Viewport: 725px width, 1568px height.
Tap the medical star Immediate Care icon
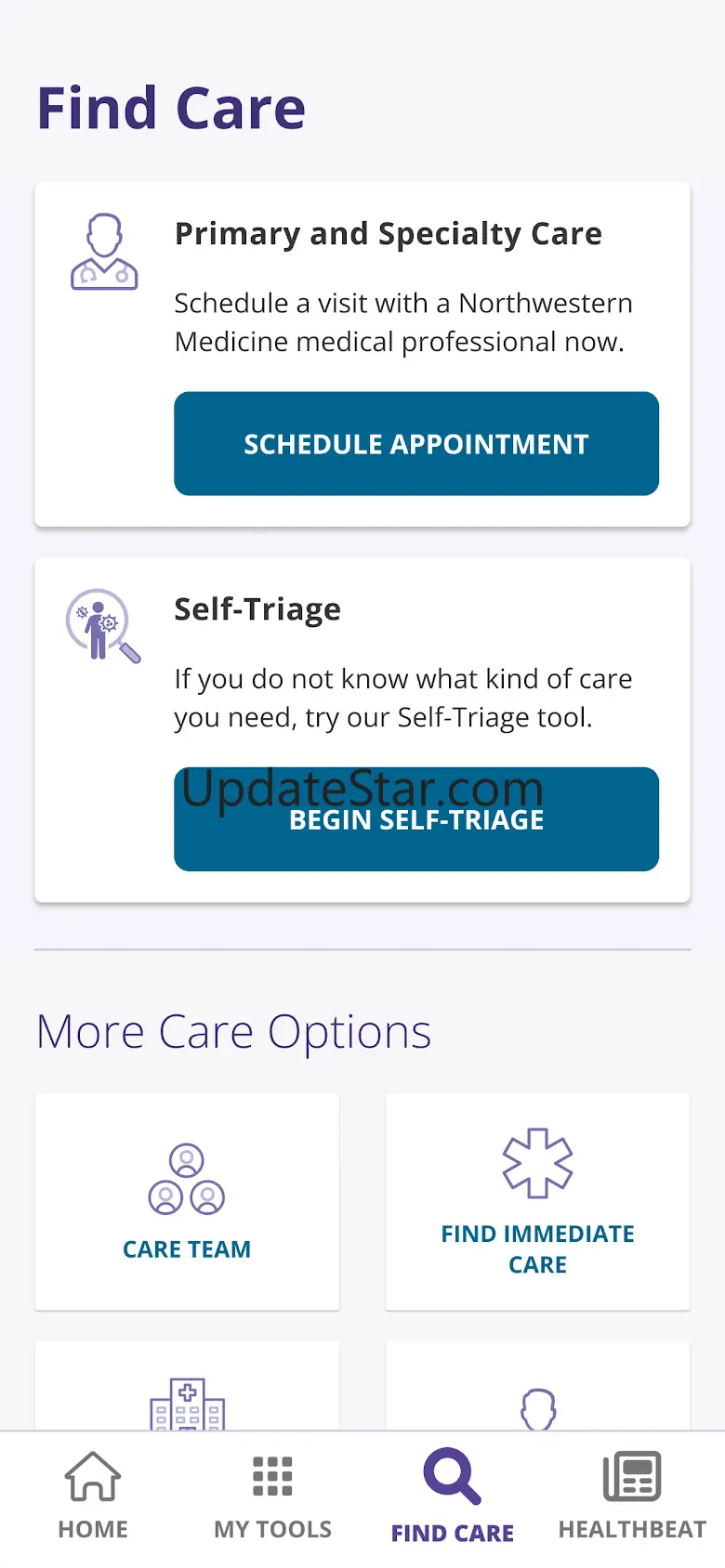tap(537, 1162)
